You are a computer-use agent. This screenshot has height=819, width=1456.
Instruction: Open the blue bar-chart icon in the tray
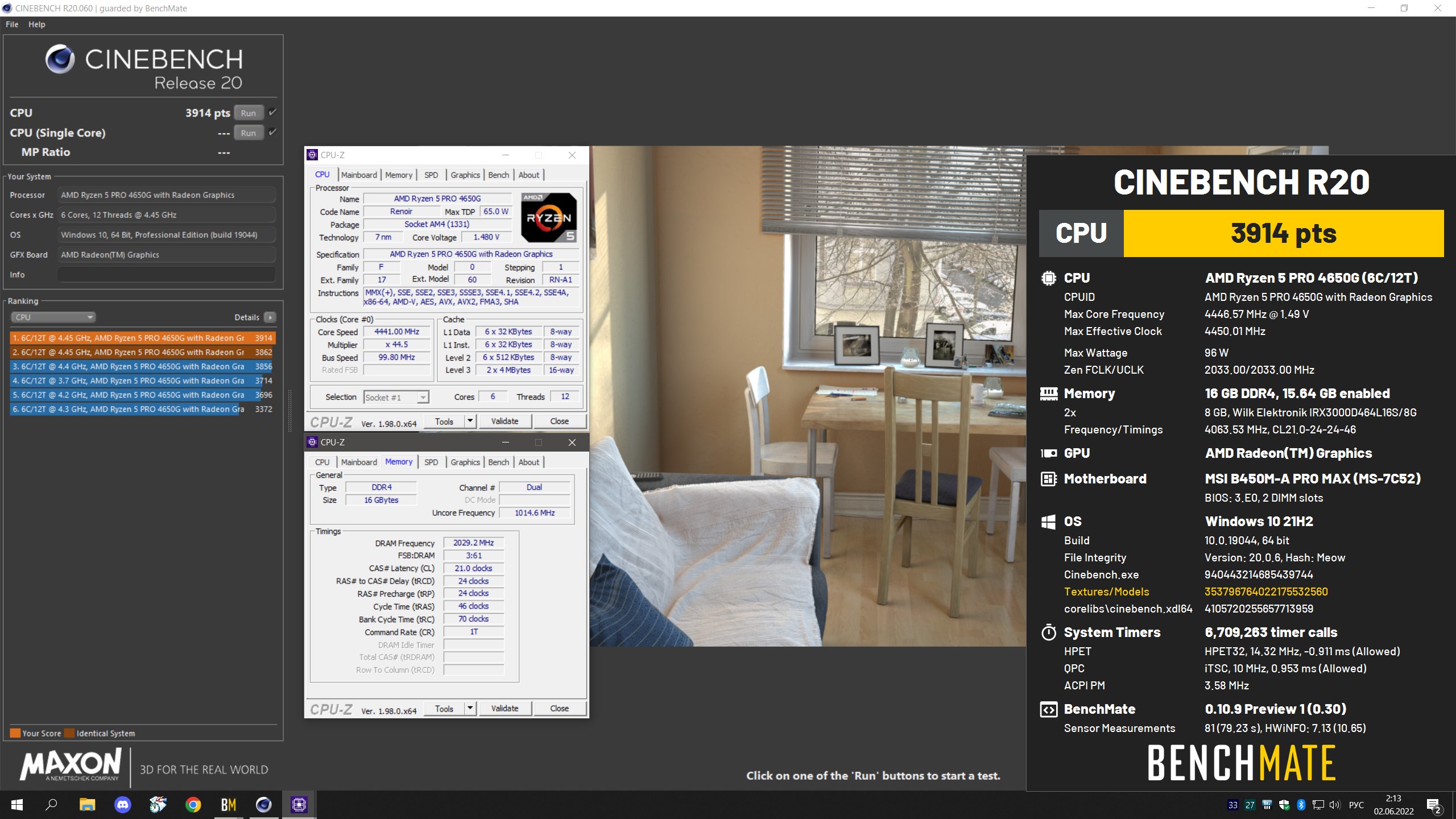tap(1267, 805)
